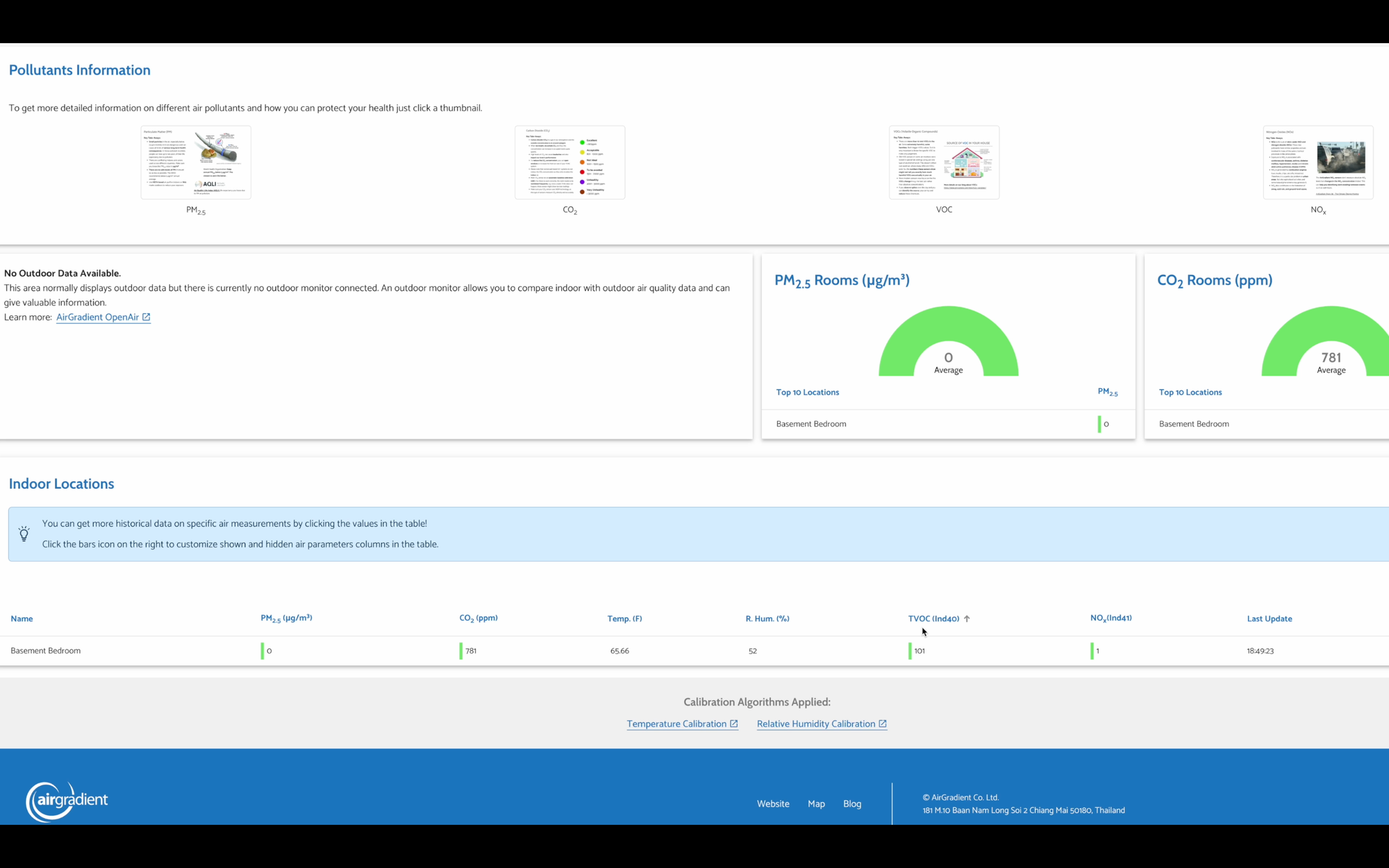Click Temperature Calibration external link icon
Image resolution: width=1389 pixels, height=868 pixels.
coord(733,724)
